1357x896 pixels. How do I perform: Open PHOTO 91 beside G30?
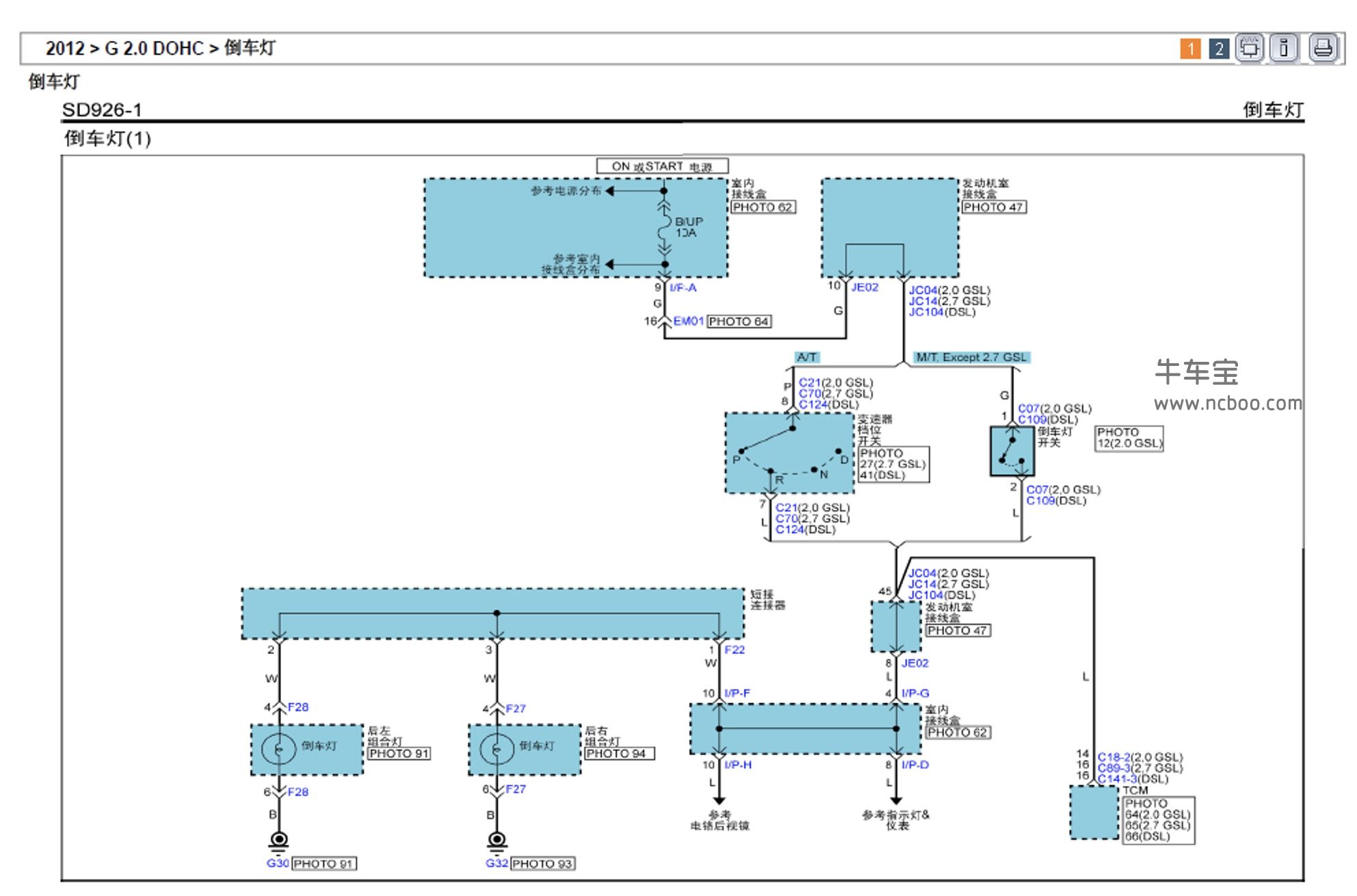pyautogui.click(x=324, y=865)
